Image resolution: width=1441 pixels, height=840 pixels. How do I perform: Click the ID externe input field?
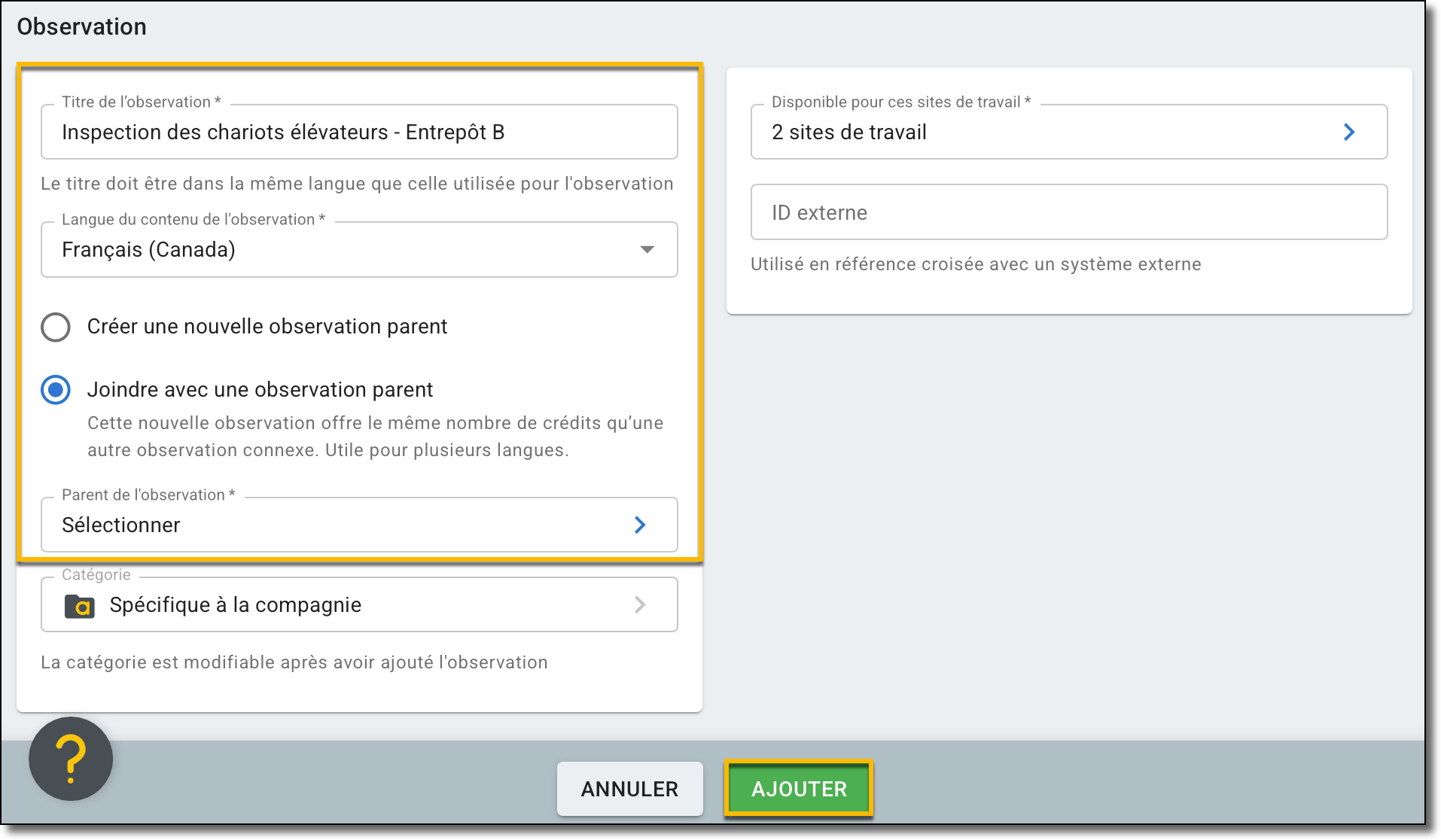pyautogui.click(x=1068, y=213)
